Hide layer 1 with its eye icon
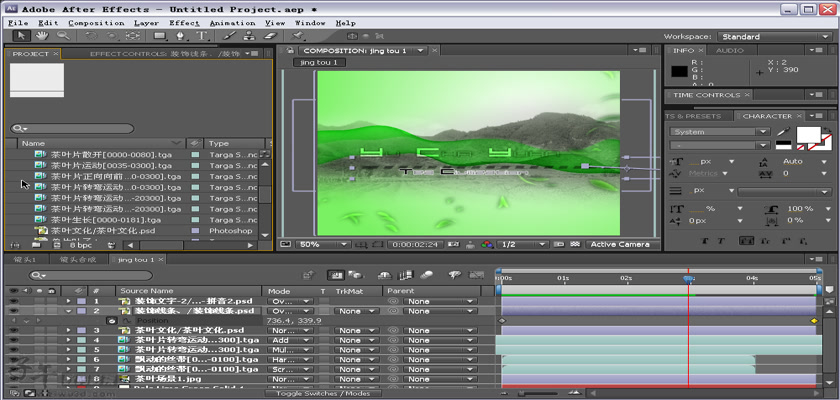The image size is (840, 400). [14, 301]
